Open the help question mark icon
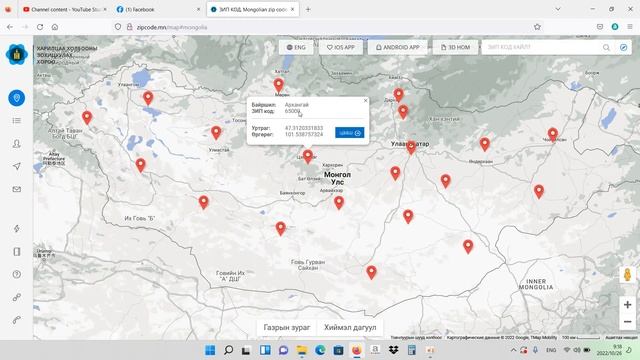The image size is (640, 360). coord(16,274)
